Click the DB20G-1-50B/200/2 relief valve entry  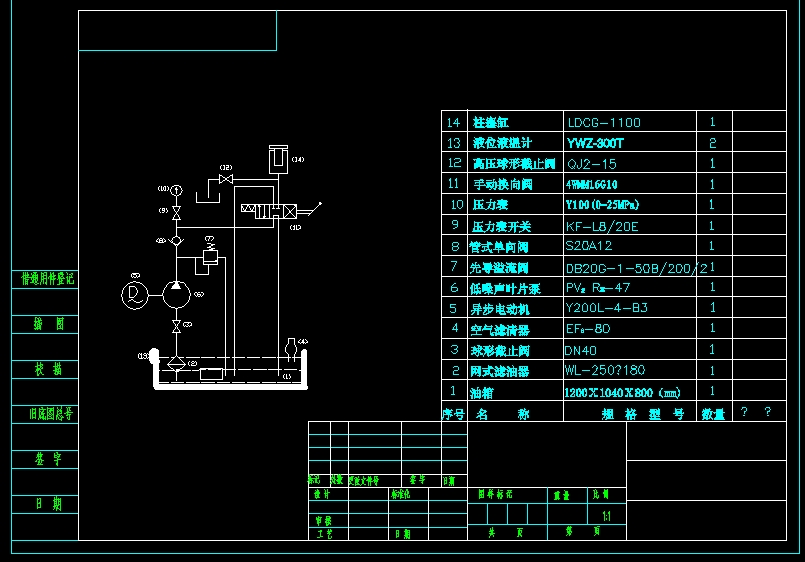coord(636,268)
